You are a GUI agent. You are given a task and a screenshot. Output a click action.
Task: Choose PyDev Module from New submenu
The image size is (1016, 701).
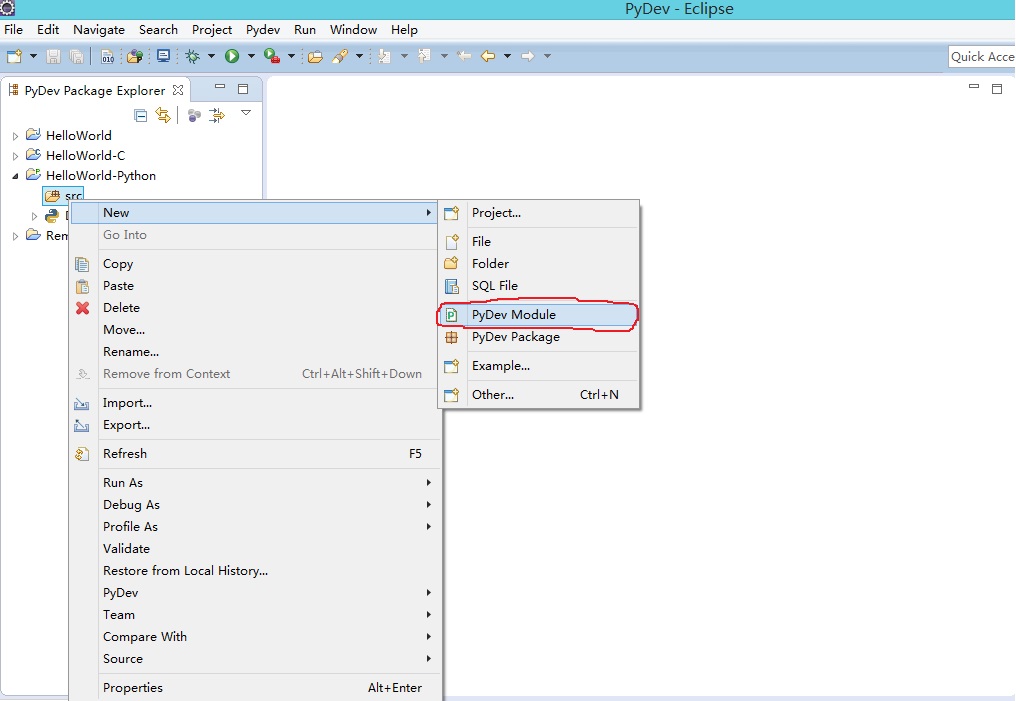point(538,315)
